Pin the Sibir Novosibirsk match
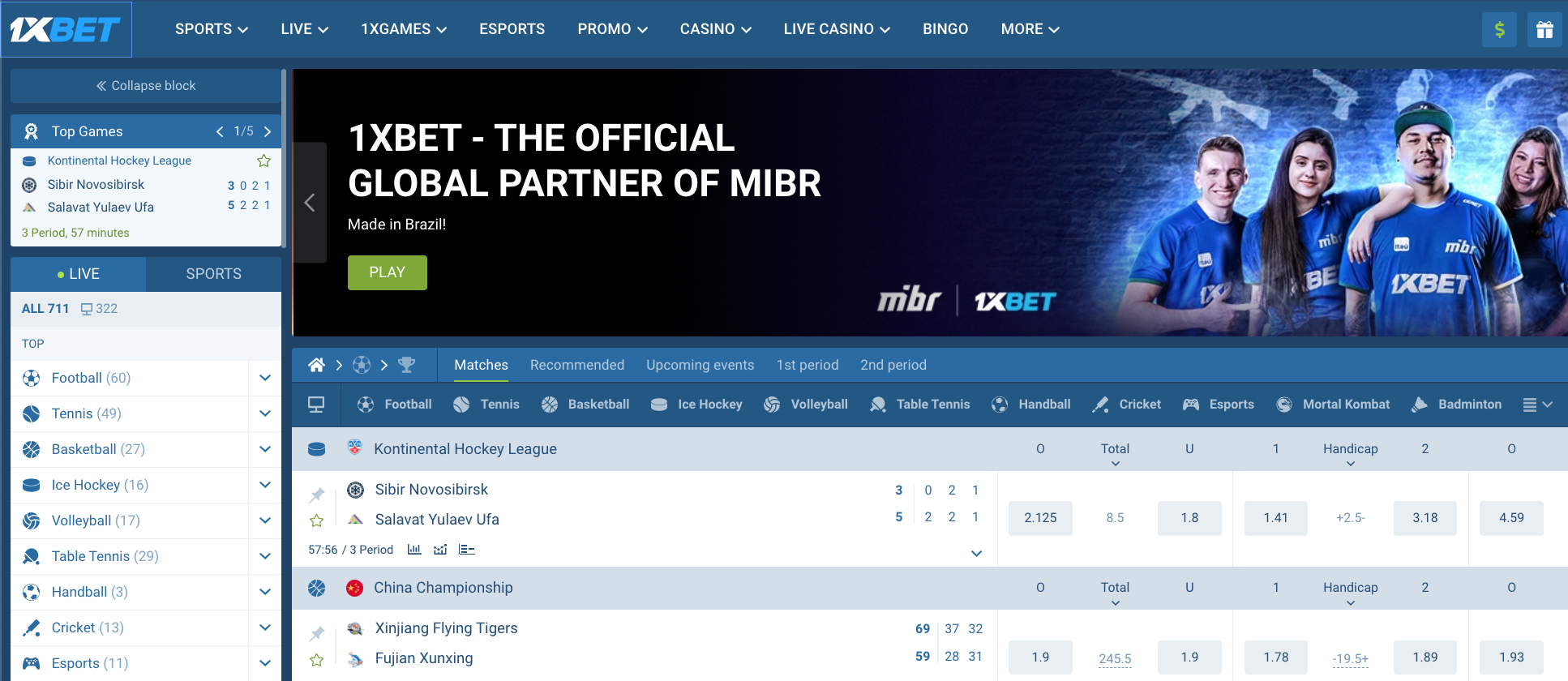This screenshot has height=681, width=1568. 317,494
